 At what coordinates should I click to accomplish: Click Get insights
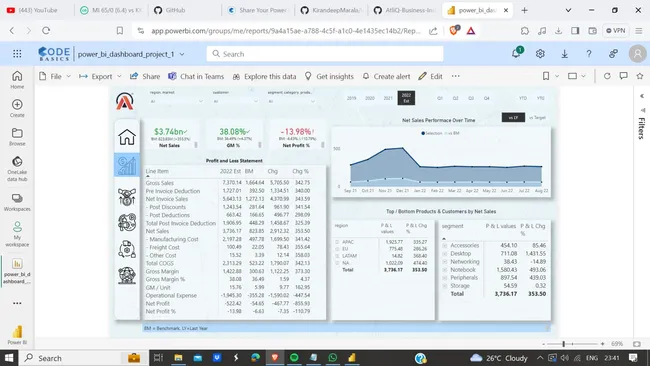[329, 76]
